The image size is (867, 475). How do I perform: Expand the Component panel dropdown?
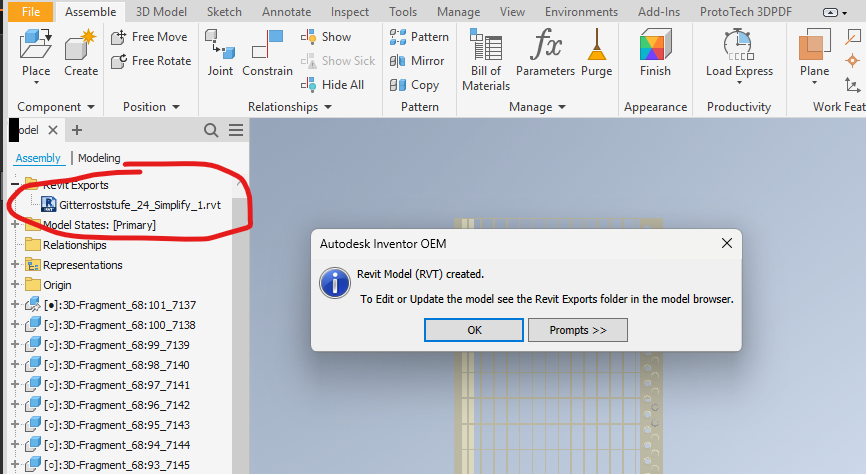click(91, 107)
